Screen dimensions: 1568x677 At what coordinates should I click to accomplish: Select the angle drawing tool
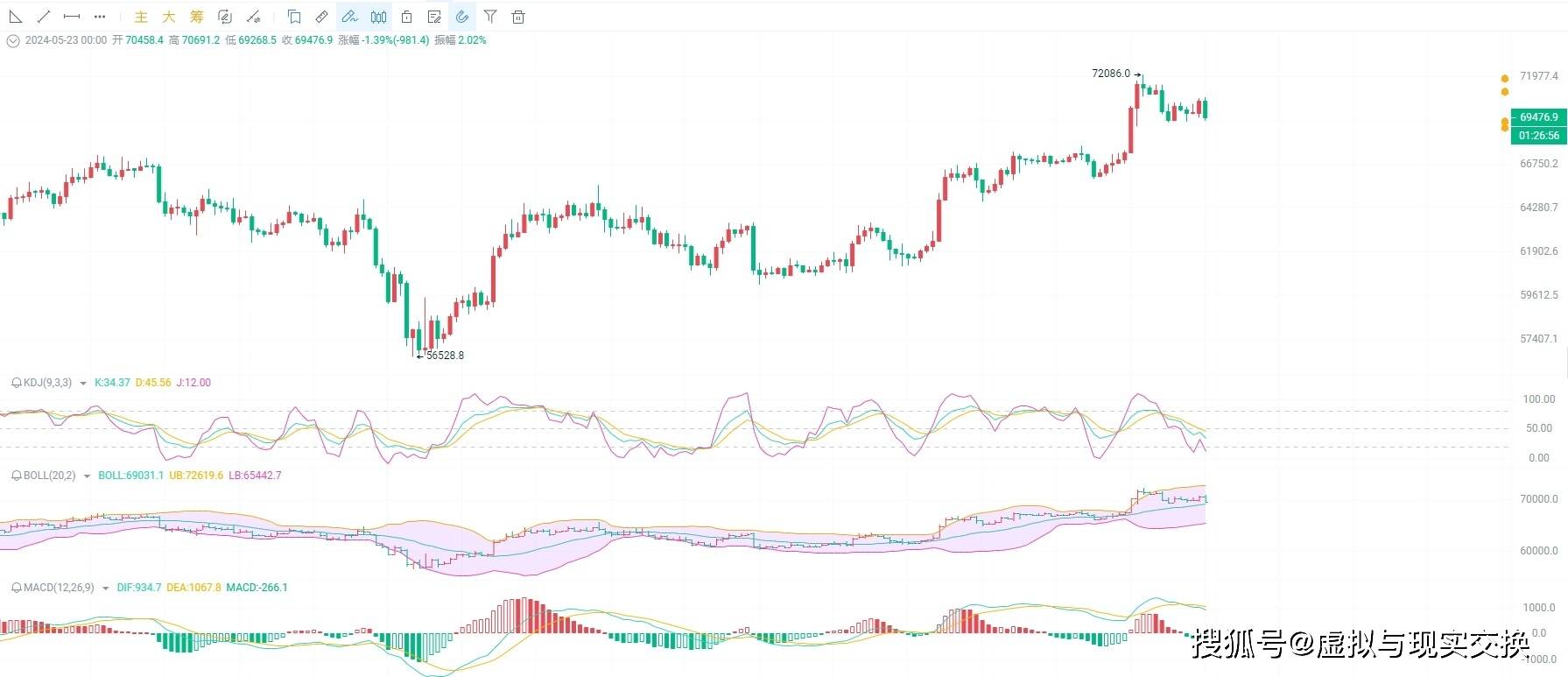pyautogui.click(x=15, y=17)
